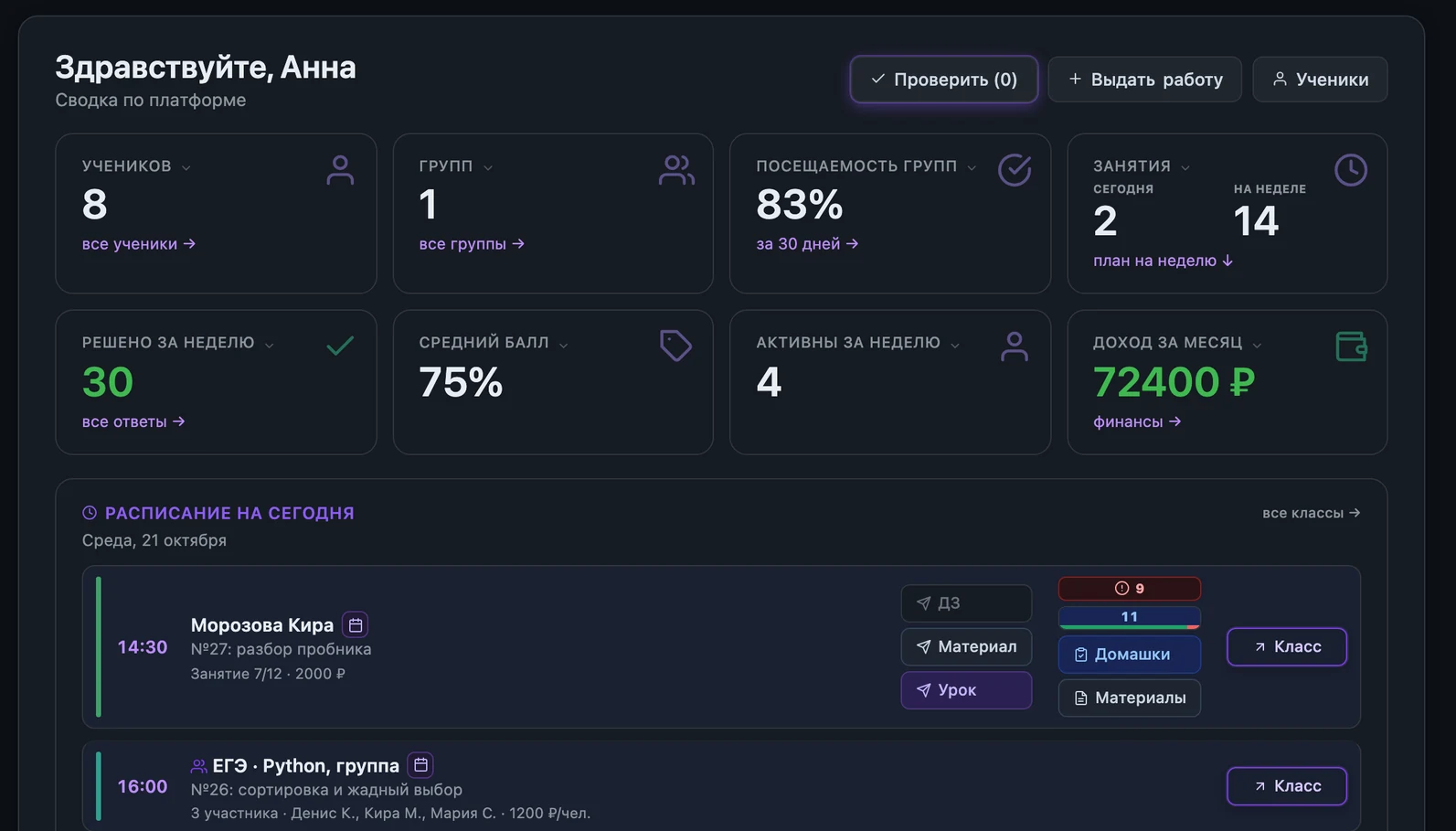The height and width of the screenshot is (831, 1456).
Task: Click the tag icon in Средний балл card
Action: click(x=676, y=346)
